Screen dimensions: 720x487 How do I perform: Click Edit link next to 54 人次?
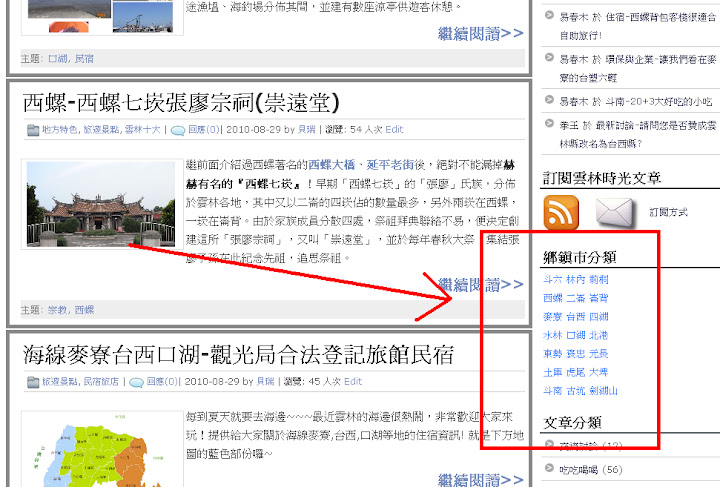394,129
